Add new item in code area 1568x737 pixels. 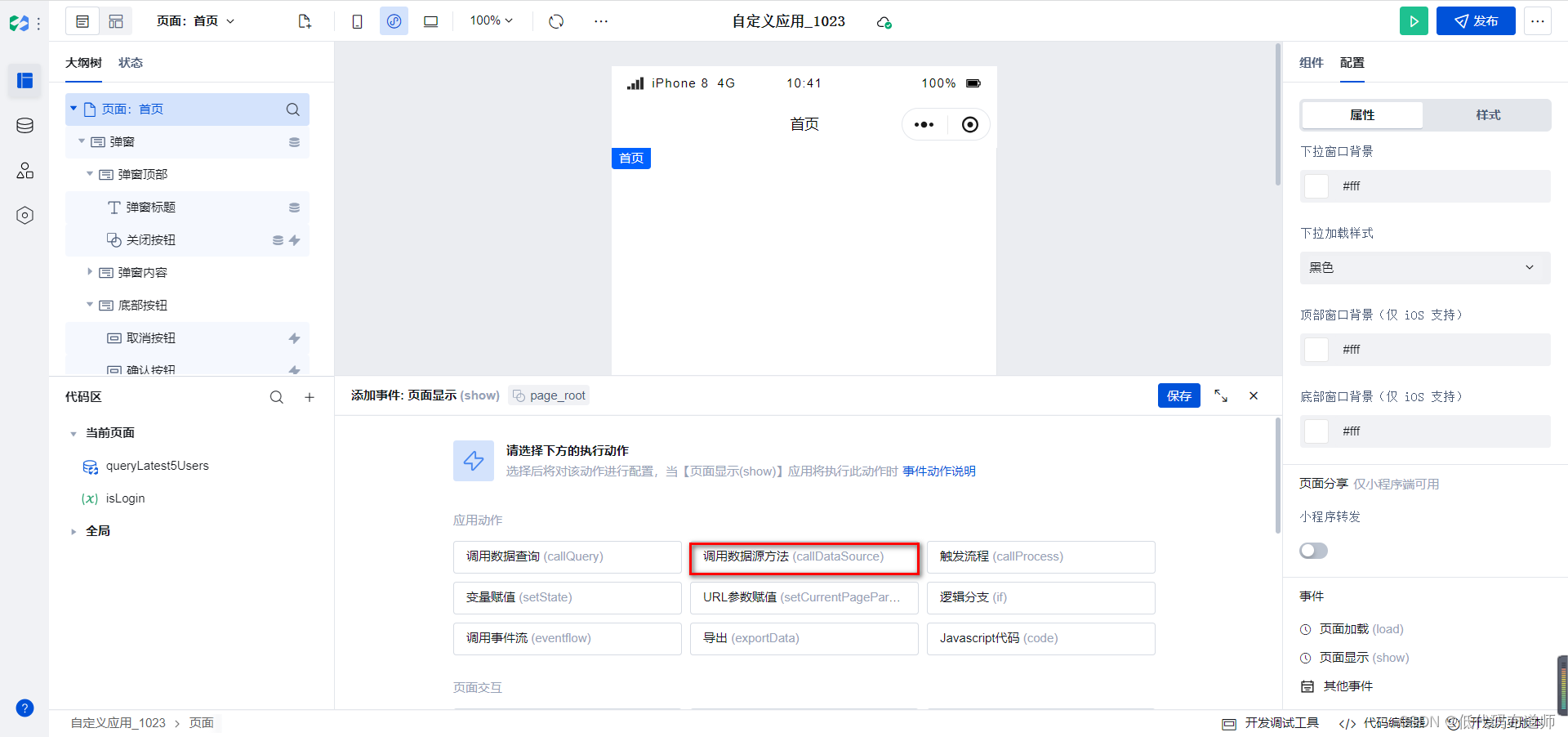310,397
